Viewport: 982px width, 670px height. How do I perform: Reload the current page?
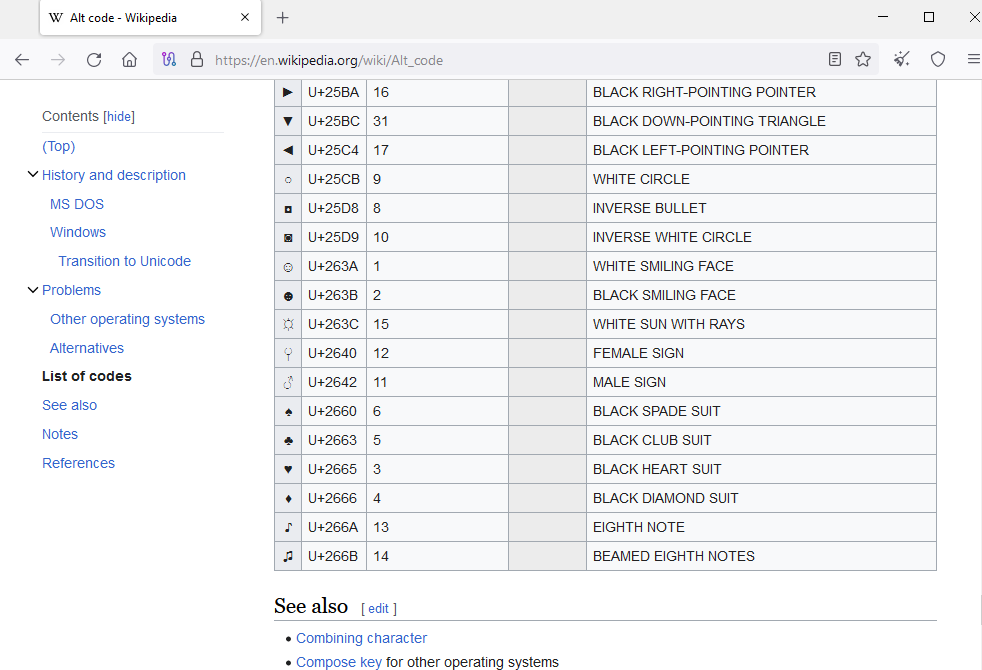pyautogui.click(x=94, y=60)
